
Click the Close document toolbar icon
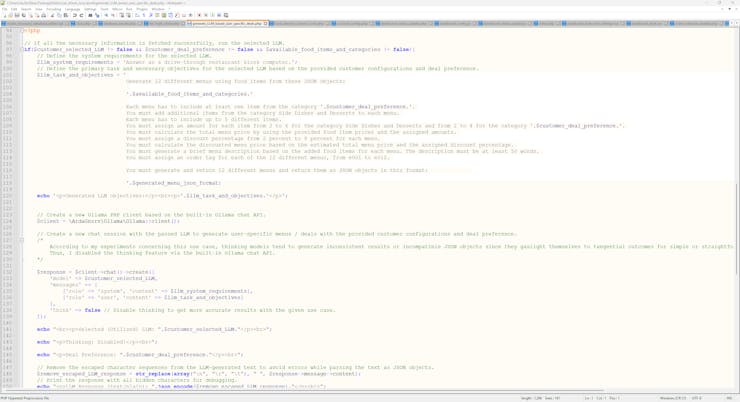31,15
